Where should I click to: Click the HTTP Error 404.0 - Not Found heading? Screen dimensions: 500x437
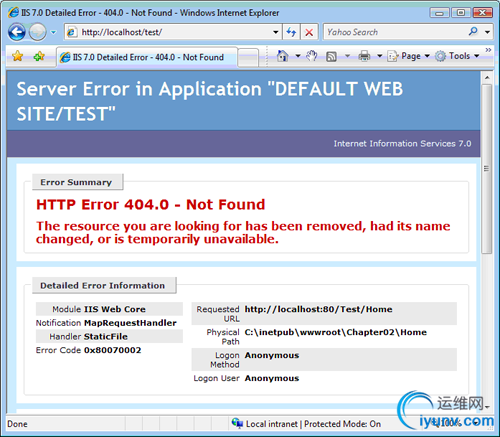point(150,204)
